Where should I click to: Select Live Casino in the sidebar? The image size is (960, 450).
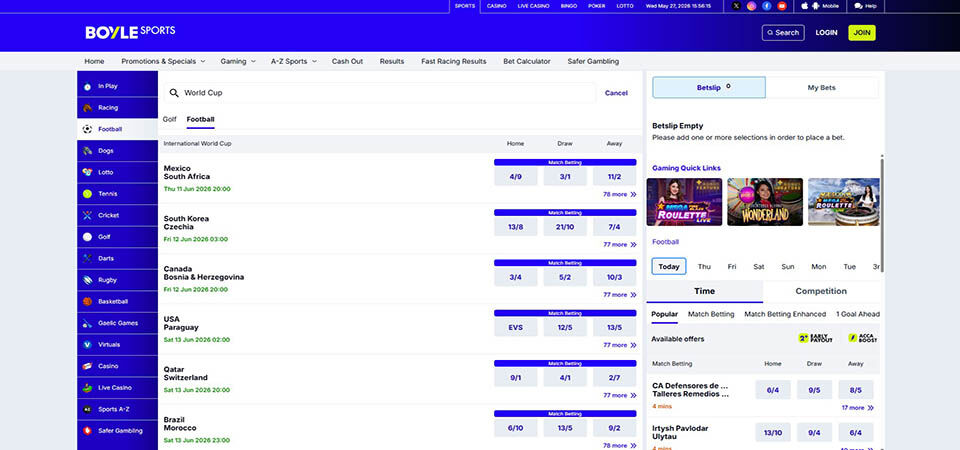coord(118,388)
